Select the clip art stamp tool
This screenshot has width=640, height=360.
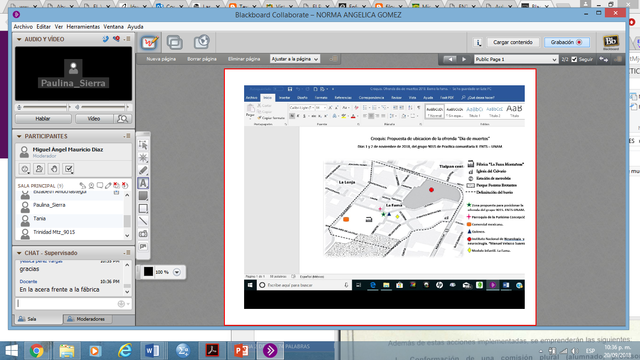pyautogui.click(x=143, y=247)
